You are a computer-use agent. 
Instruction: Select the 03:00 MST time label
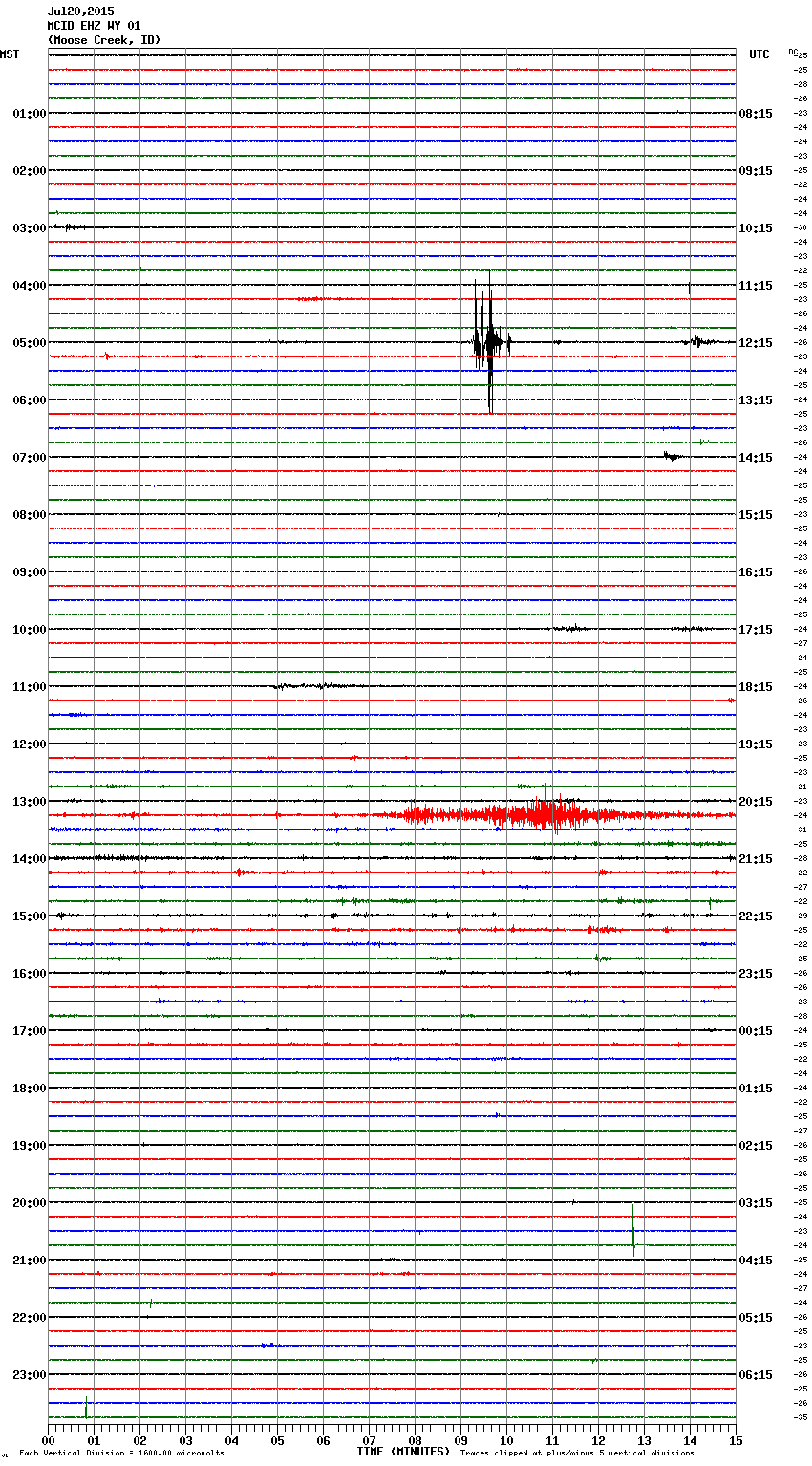(x=30, y=228)
